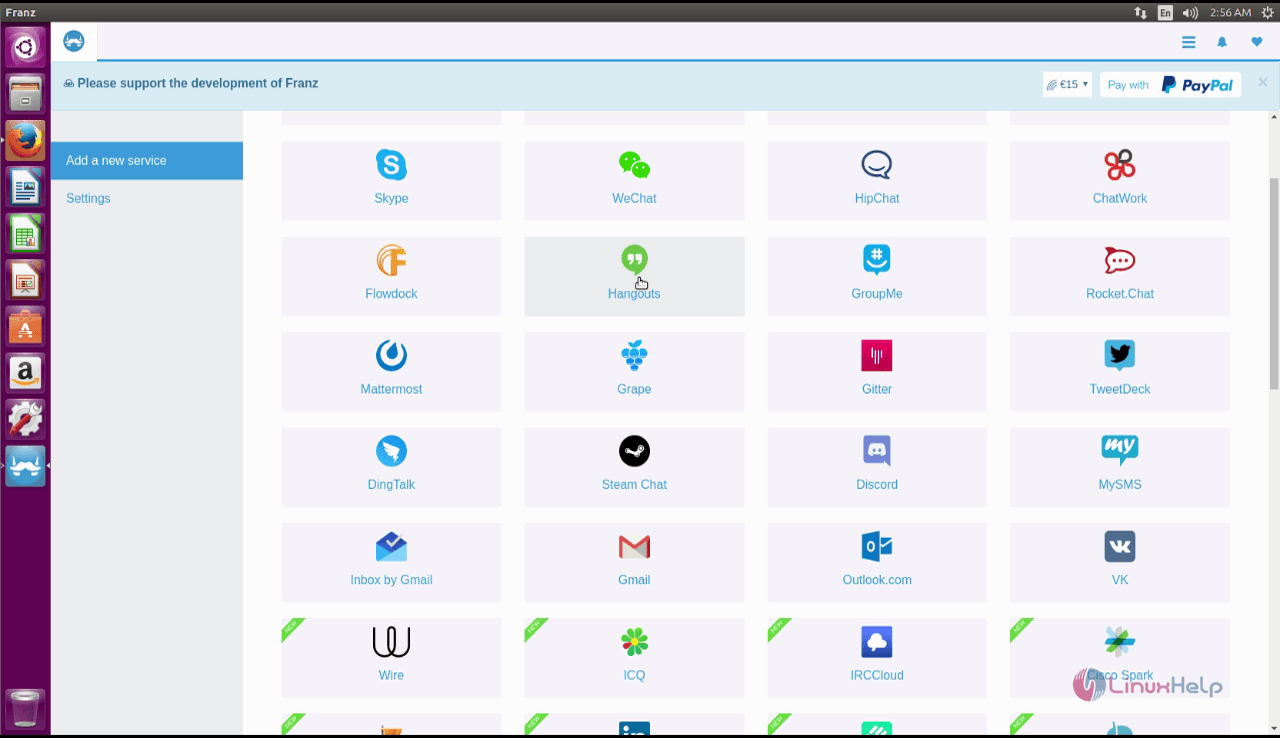Click the page's vertical scrollbar
Viewport: 1280px width, 738px height.
click(x=1274, y=285)
